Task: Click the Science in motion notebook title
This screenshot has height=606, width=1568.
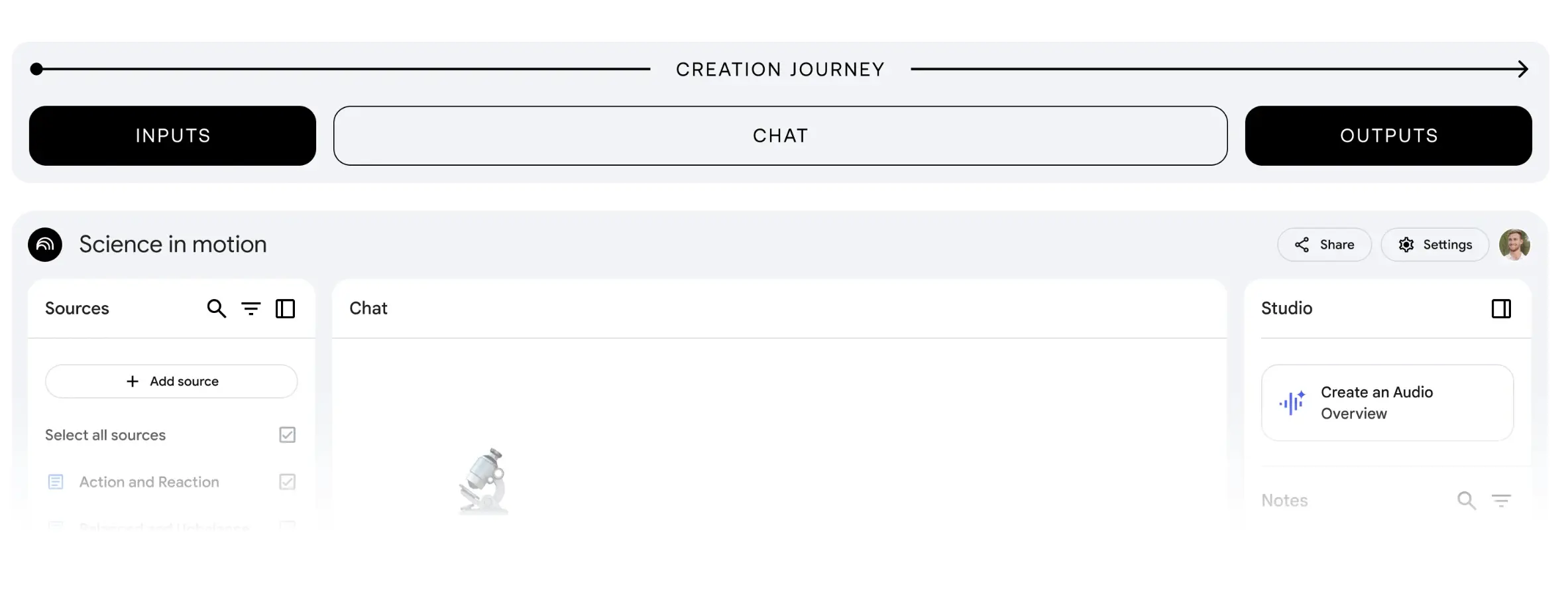Action: click(173, 245)
